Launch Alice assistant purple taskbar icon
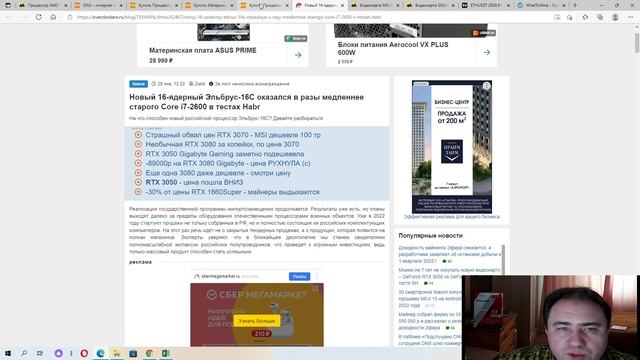Screen dimensions: 640x360 pyautogui.click(x=58, y=353)
